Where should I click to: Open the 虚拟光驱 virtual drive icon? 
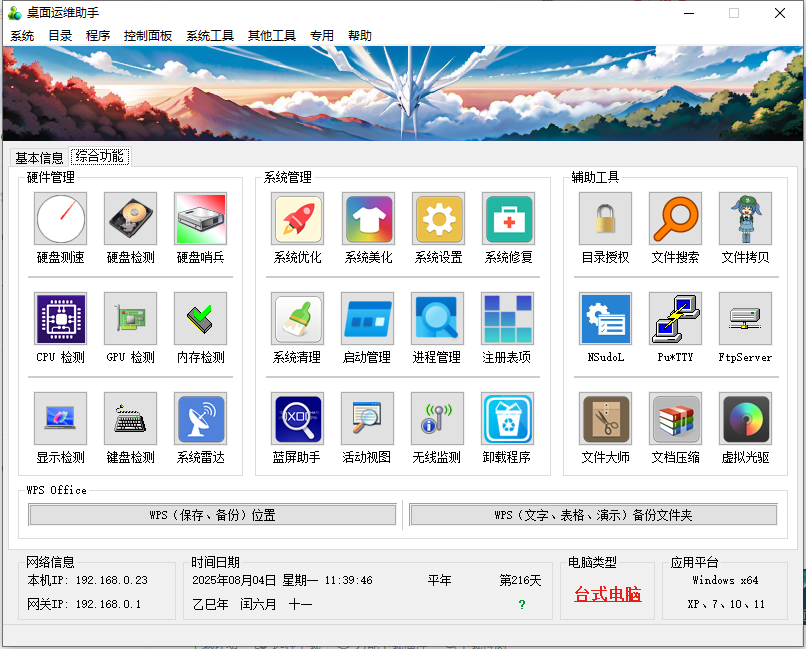click(745, 419)
